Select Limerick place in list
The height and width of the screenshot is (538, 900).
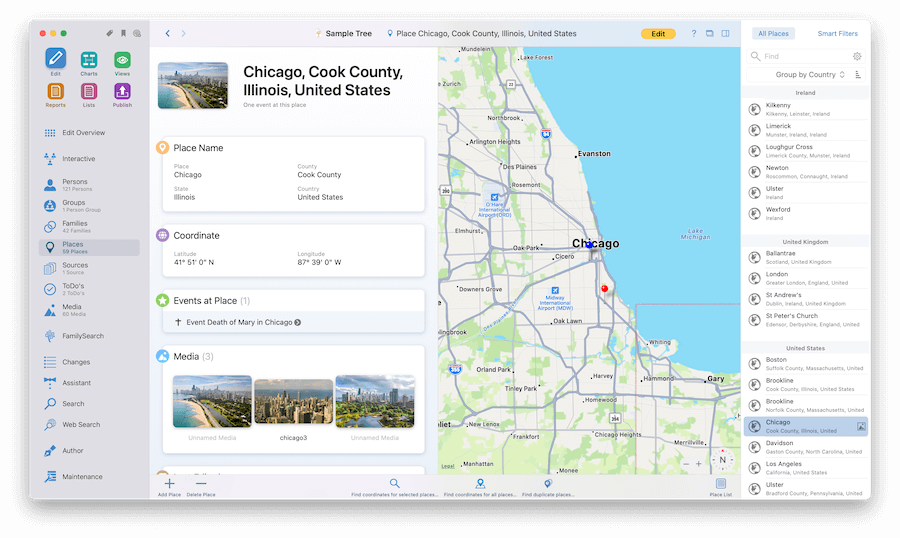tap(806, 130)
